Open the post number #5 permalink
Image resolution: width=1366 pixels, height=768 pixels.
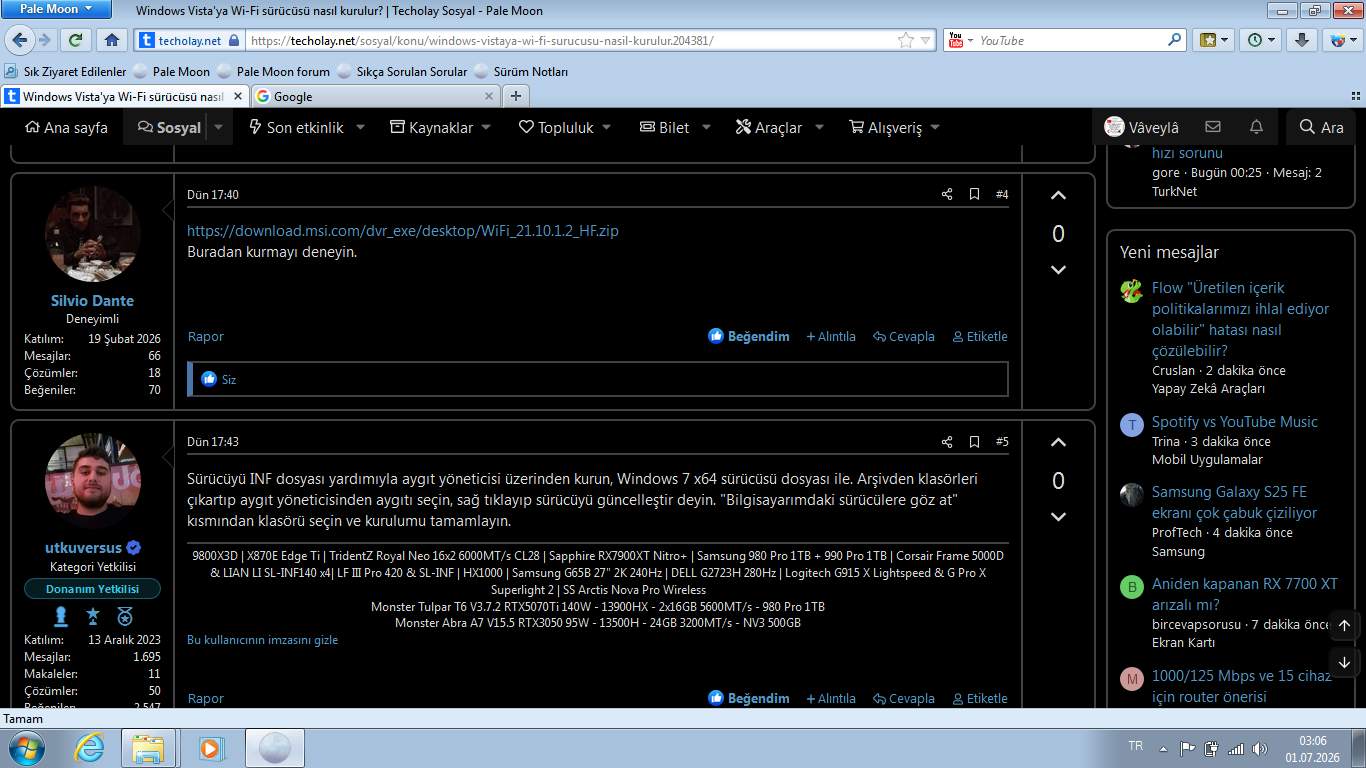[1002, 441]
